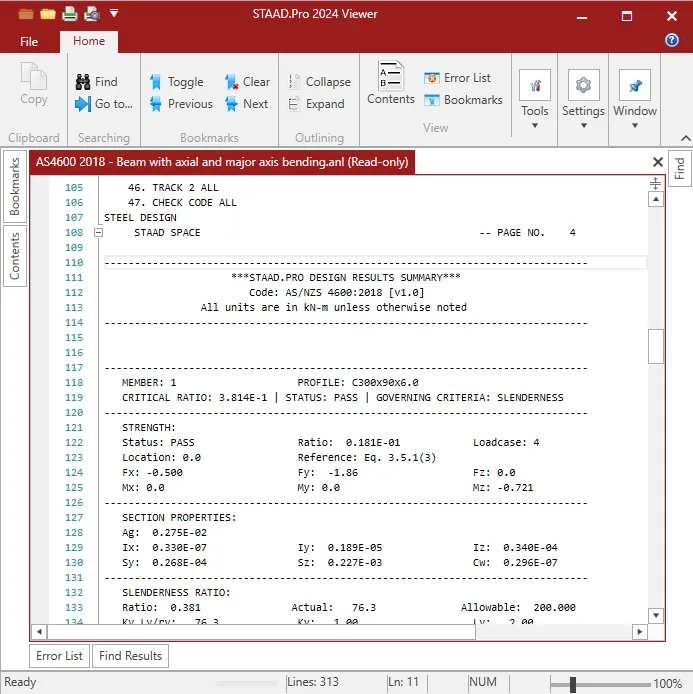The width and height of the screenshot is (693, 694).
Task: Click the 'SECTION PROPERTIES:' heading
Action: click(179, 517)
